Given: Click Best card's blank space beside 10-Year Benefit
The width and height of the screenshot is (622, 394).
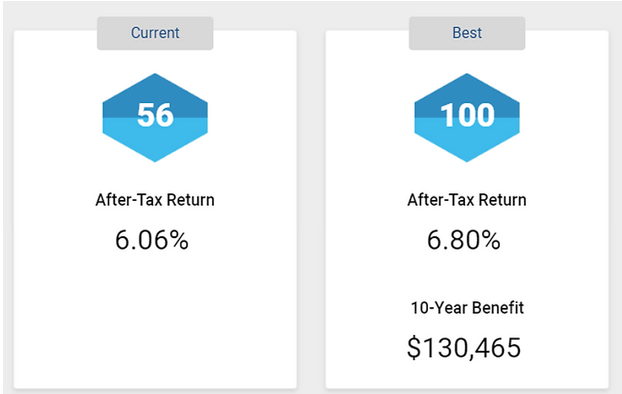Looking at the screenshot, I should tap(567, 308).
